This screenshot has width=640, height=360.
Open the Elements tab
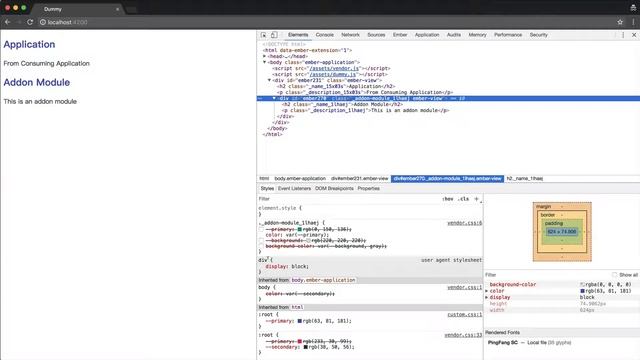[x=298, y=35]
